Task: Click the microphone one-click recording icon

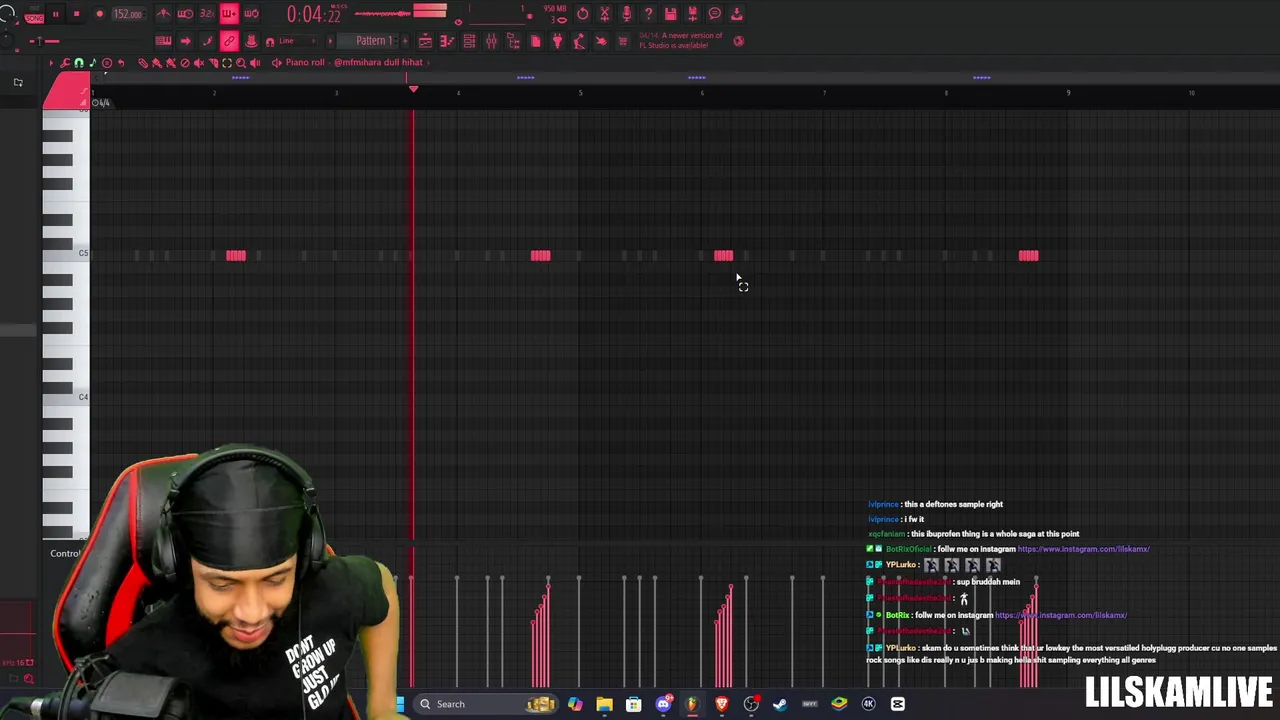Action: click(x=627, y=13)
